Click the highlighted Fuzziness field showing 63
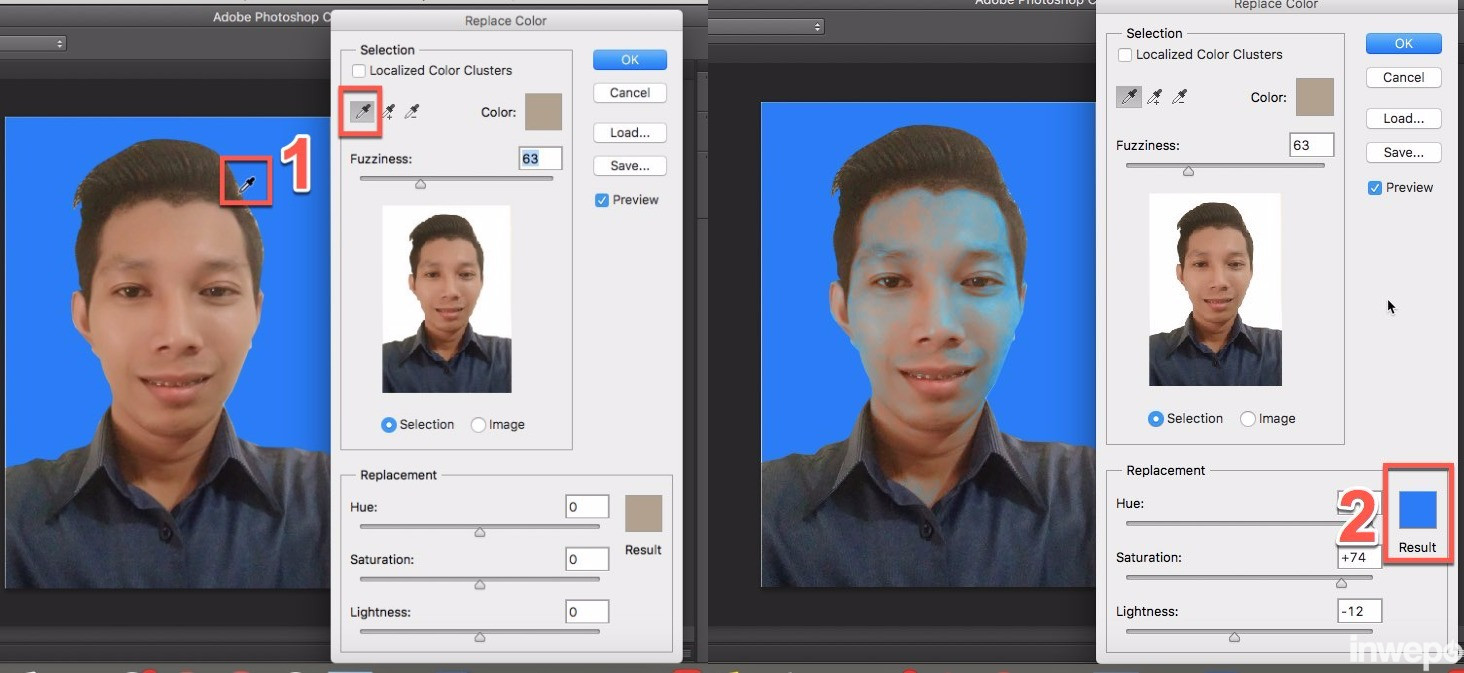The height and width of the screenshot is (673, 1464). [540, 159]
